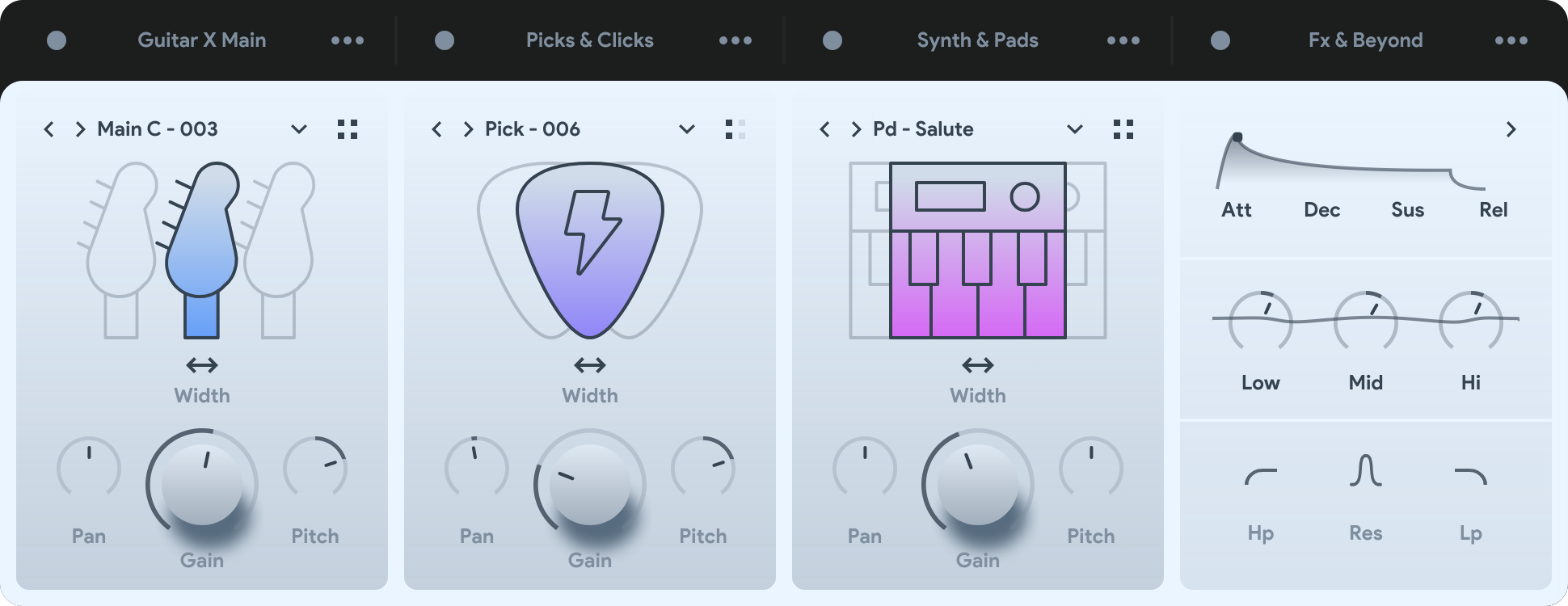Open the Synth & Pads three-dot menu
The height and width of the screenshot is (606, 1568).
[1123, 40]
